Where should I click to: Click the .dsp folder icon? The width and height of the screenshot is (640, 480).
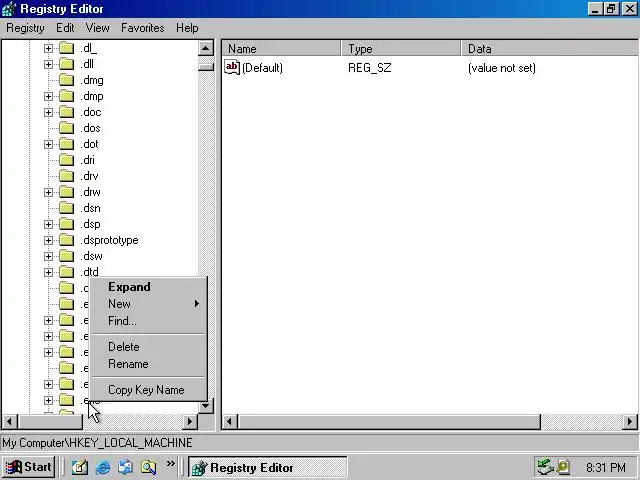[x=66, y=224]
